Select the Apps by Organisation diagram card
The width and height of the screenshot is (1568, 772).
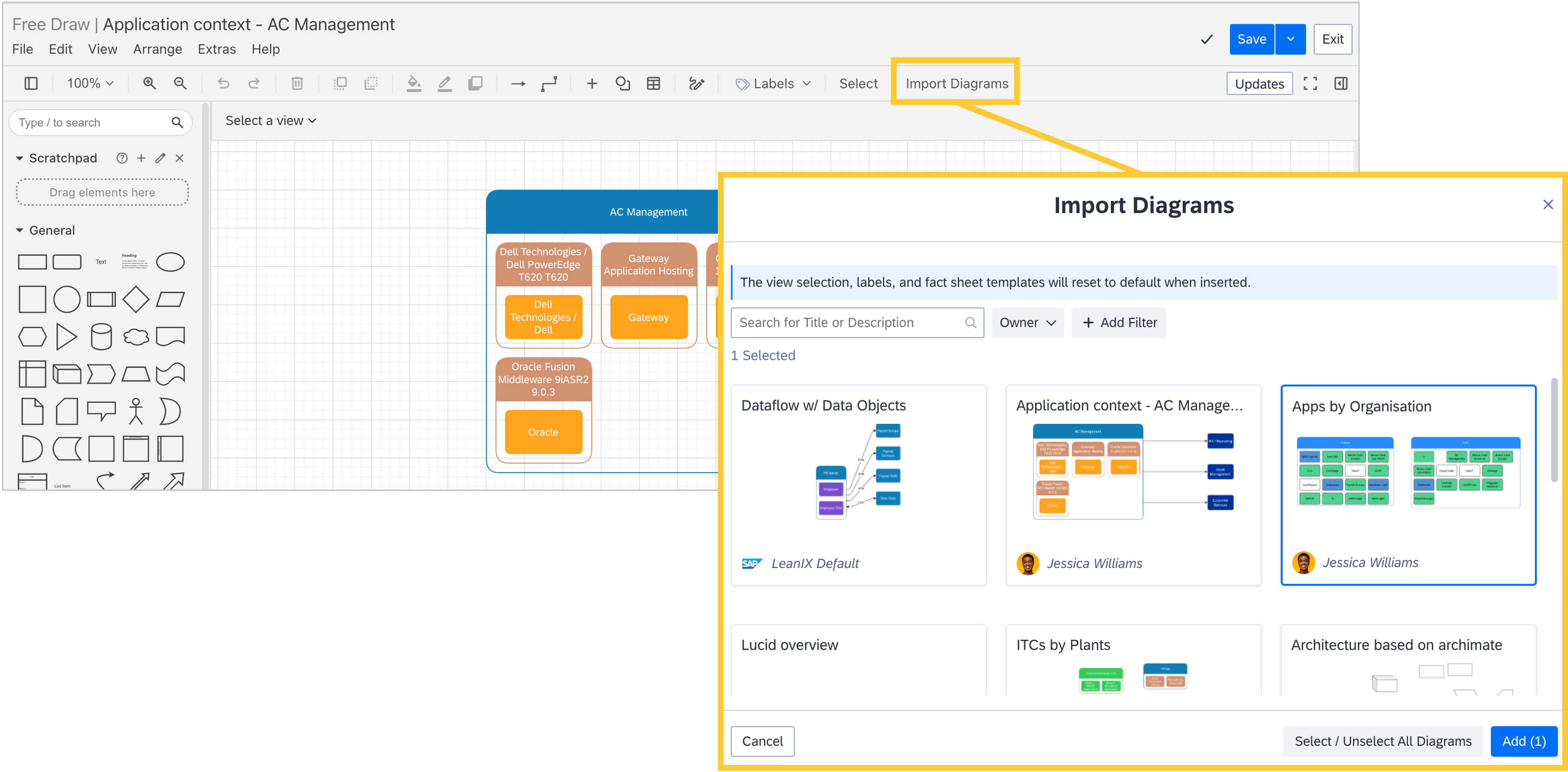pyautogui.click(x=1408, y=484)
